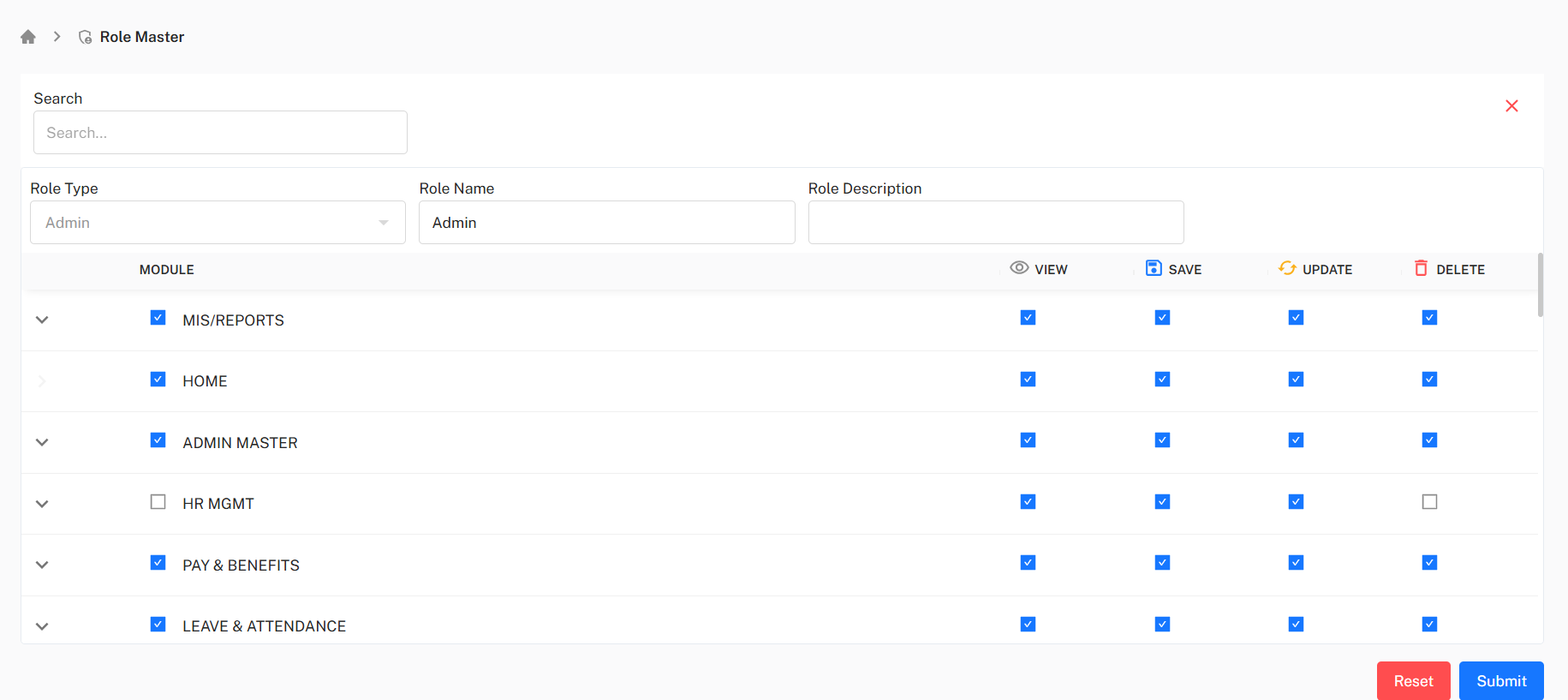This screenshot has width=1568, height=700.
Task: Click the Role Master breadcrumb icon
Action: tap(86, 37)
